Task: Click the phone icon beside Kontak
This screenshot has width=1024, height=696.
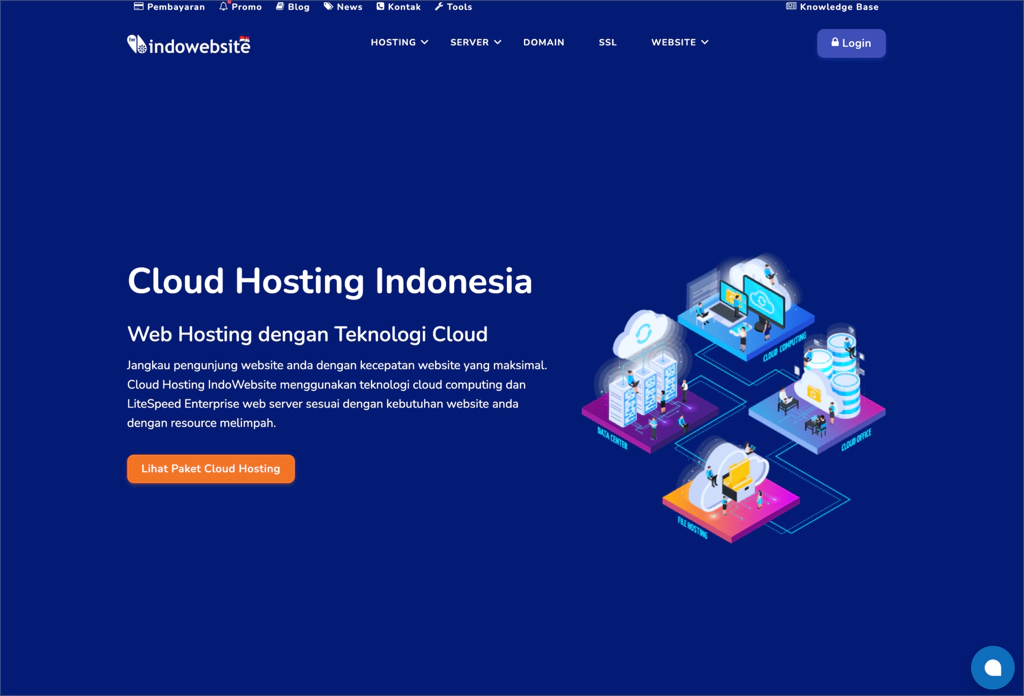Action: click(x=380, y=7)
